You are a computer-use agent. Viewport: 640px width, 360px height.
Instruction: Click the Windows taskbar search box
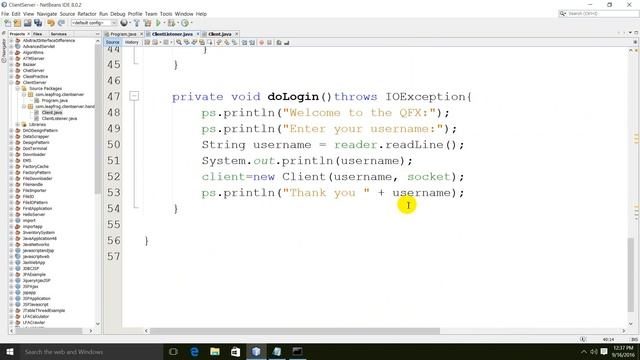[91, 351]
